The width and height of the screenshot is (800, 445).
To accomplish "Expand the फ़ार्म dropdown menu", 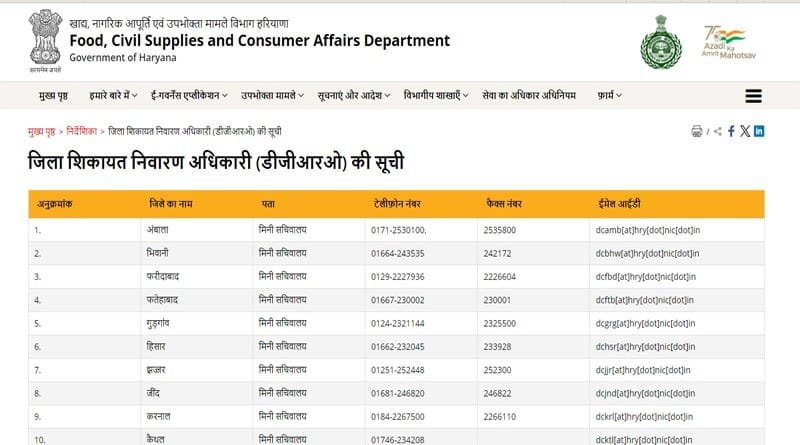I will [607, 96].
